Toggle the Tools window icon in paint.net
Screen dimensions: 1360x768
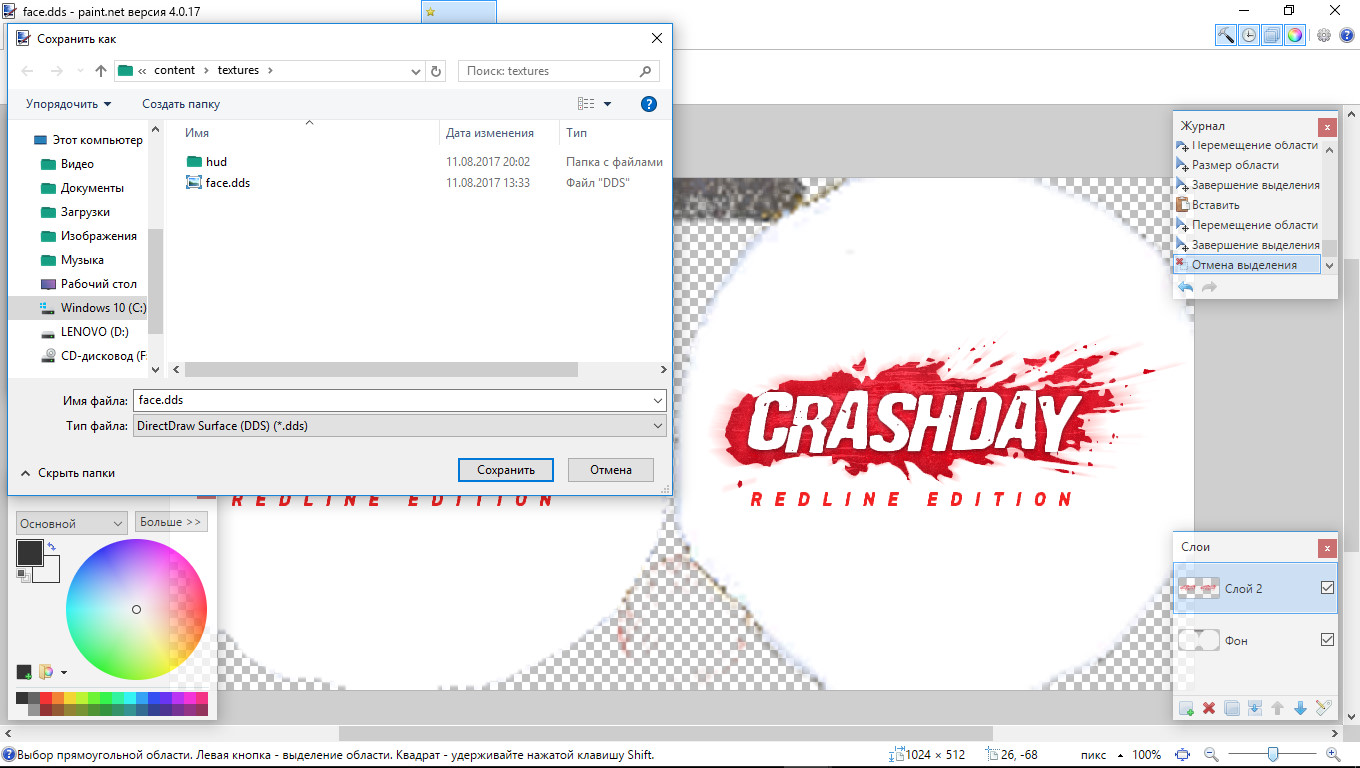(x=1226, y=35)
